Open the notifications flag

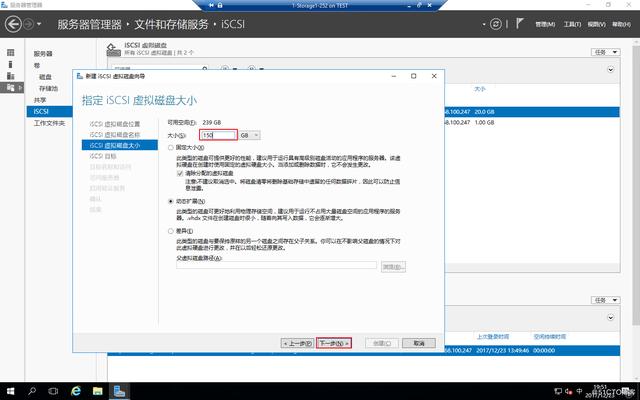pyautogui.click(x=519, y=23)
